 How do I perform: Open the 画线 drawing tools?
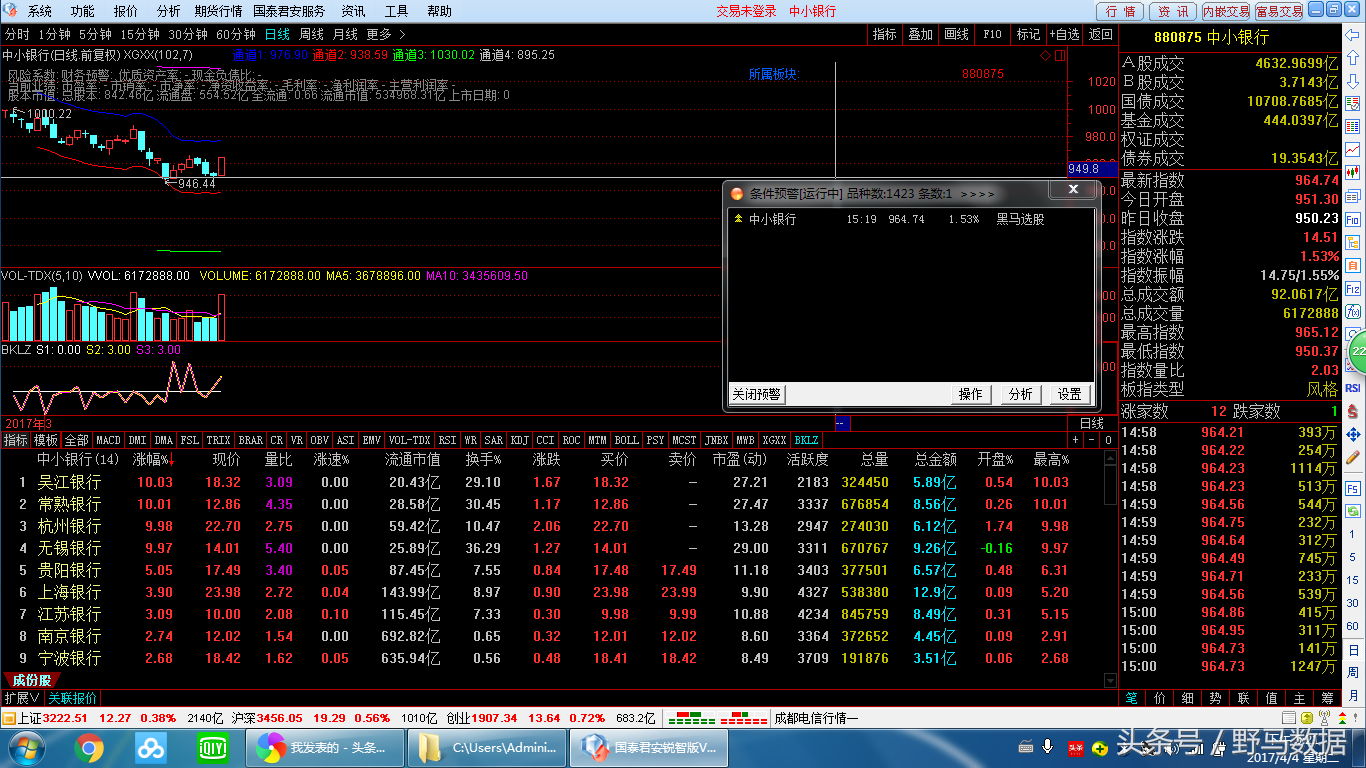[x=956, y=34]
